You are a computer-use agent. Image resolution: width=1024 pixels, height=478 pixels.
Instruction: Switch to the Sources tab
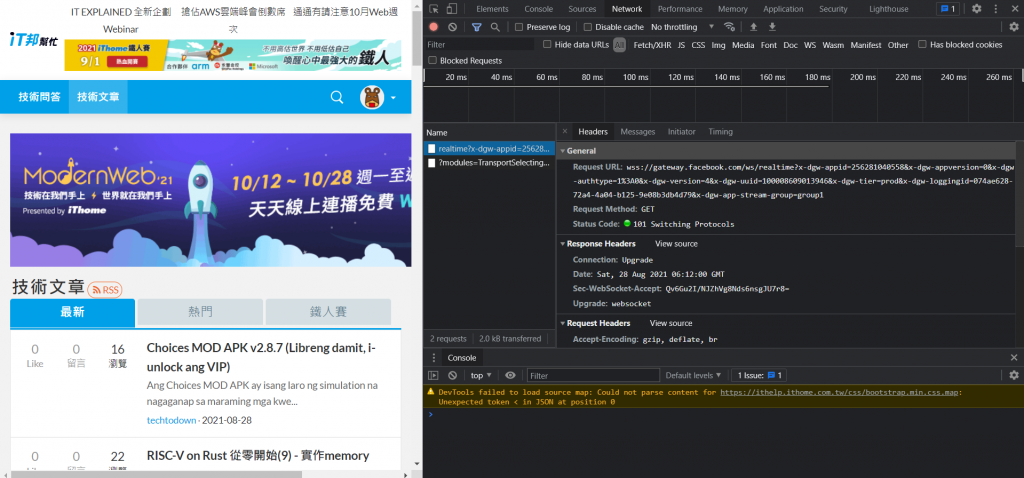[582, 8]
